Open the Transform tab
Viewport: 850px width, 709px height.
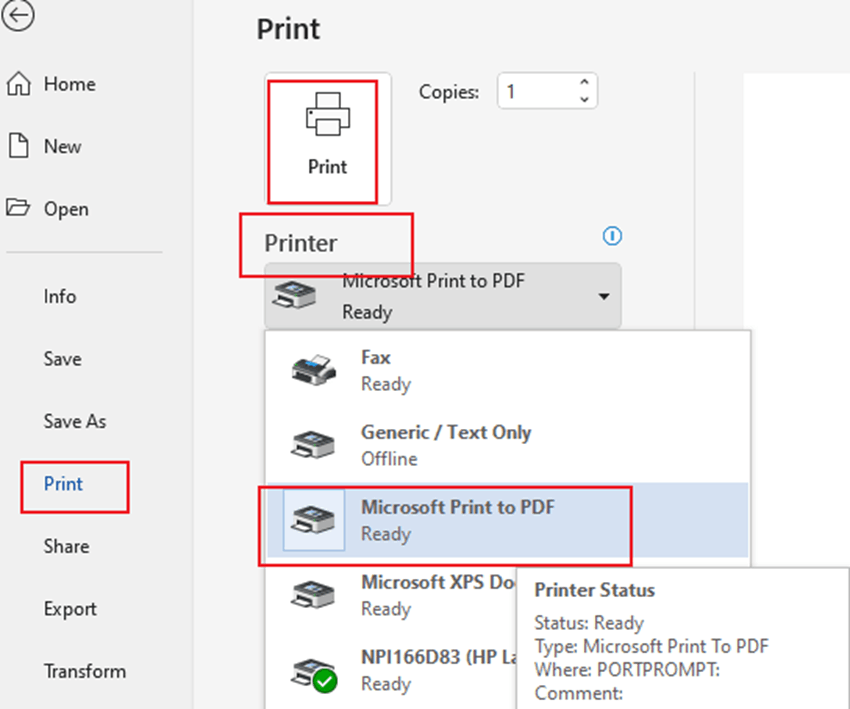pyautogui.click(x=85, y=671)
